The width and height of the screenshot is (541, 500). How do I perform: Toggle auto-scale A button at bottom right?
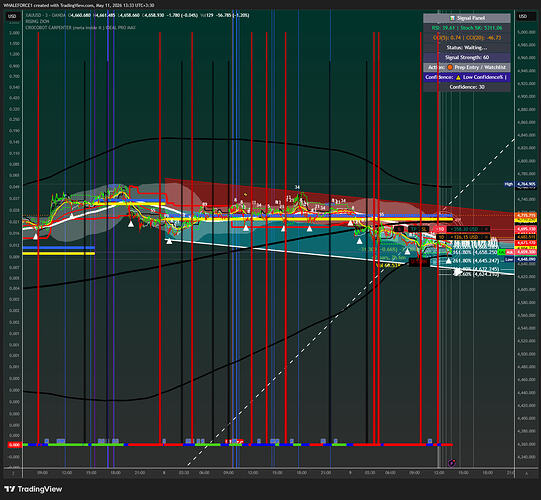click(x=527, y=473)
